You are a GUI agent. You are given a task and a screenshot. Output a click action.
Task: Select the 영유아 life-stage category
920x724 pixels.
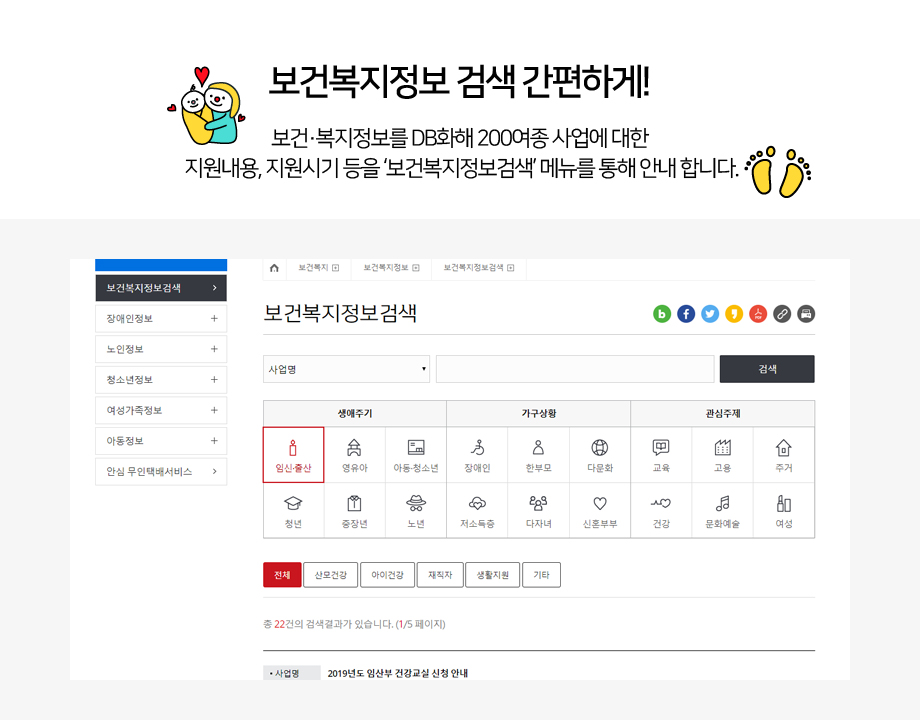355,455
